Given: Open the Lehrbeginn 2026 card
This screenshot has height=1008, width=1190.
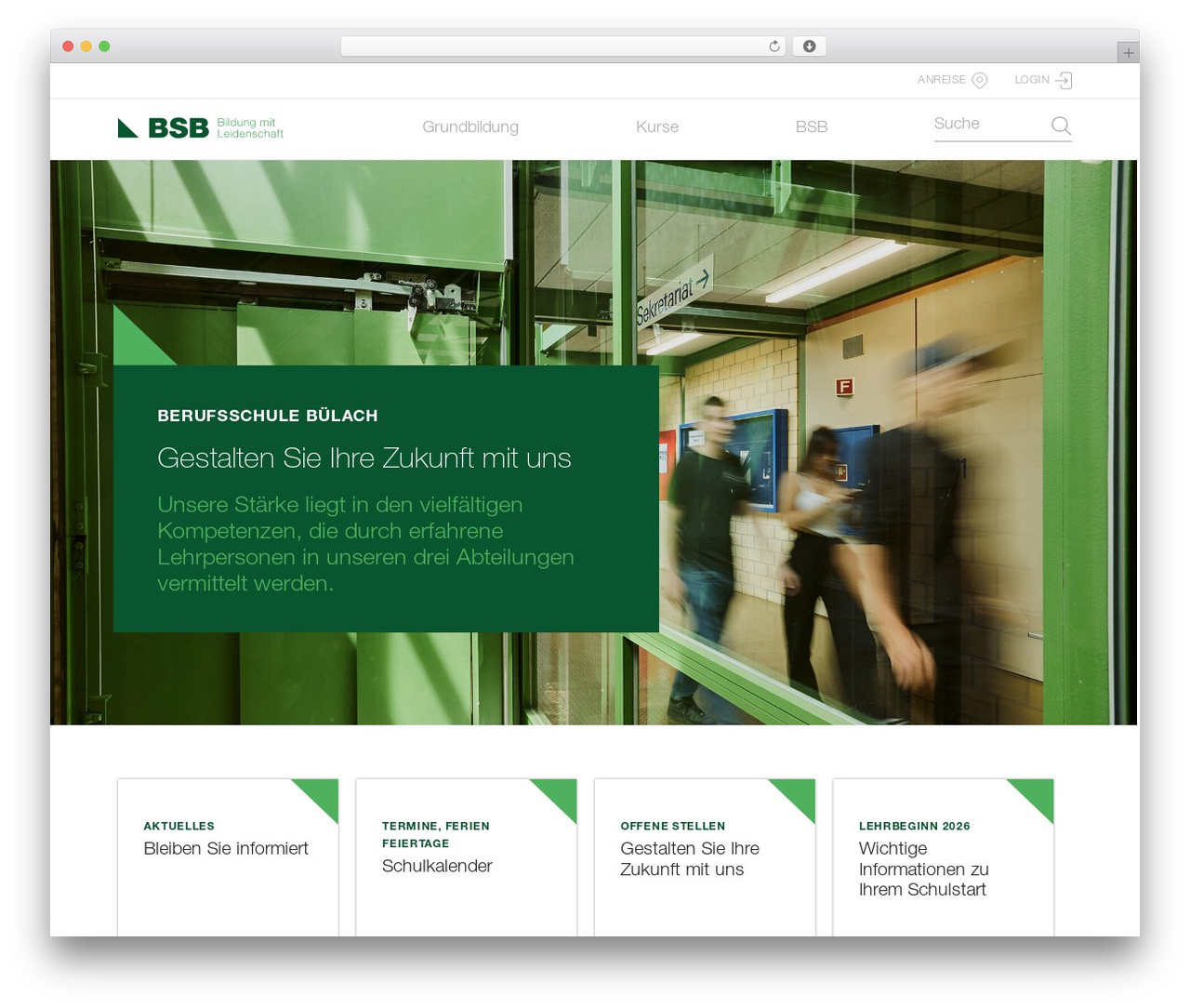Looking at the screenshot, I should (x=944, y=857).
